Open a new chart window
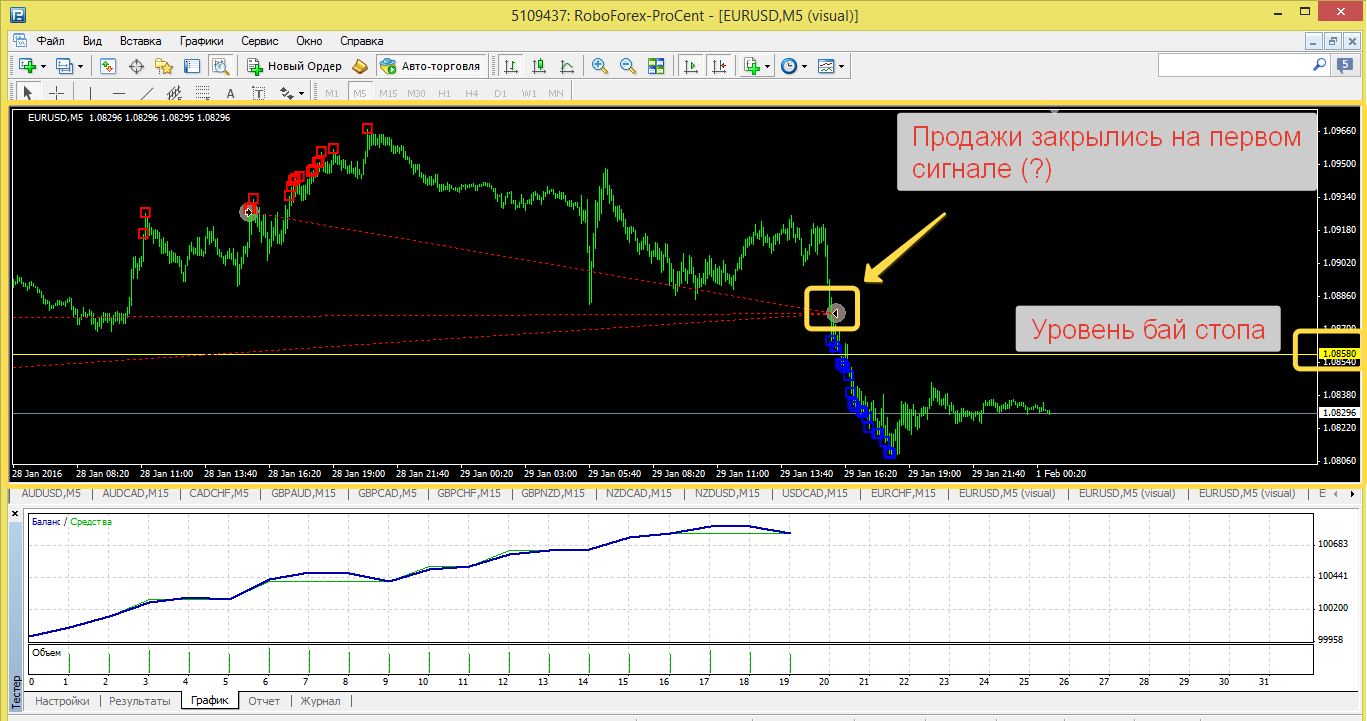Viewport: 1367px width, 721px height. tap(27, 66)
